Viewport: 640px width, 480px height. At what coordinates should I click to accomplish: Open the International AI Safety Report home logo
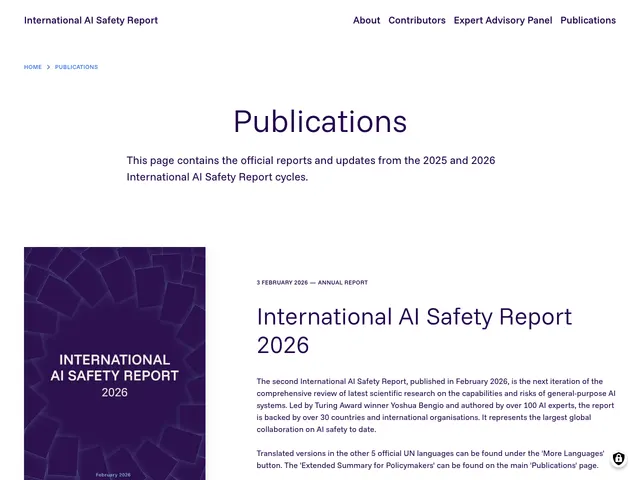[91, 20]
